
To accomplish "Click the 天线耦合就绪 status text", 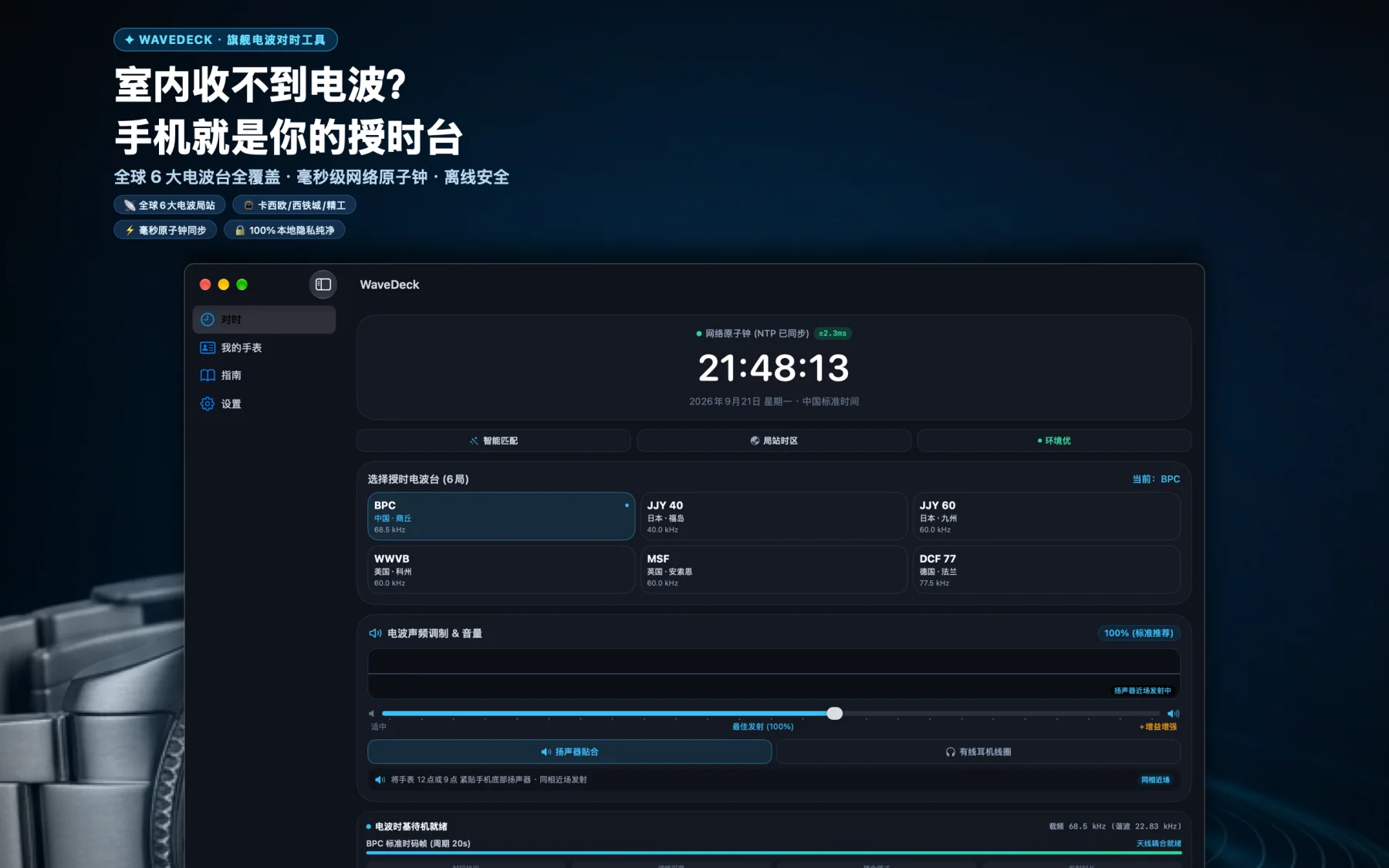I will point(1158,843).
